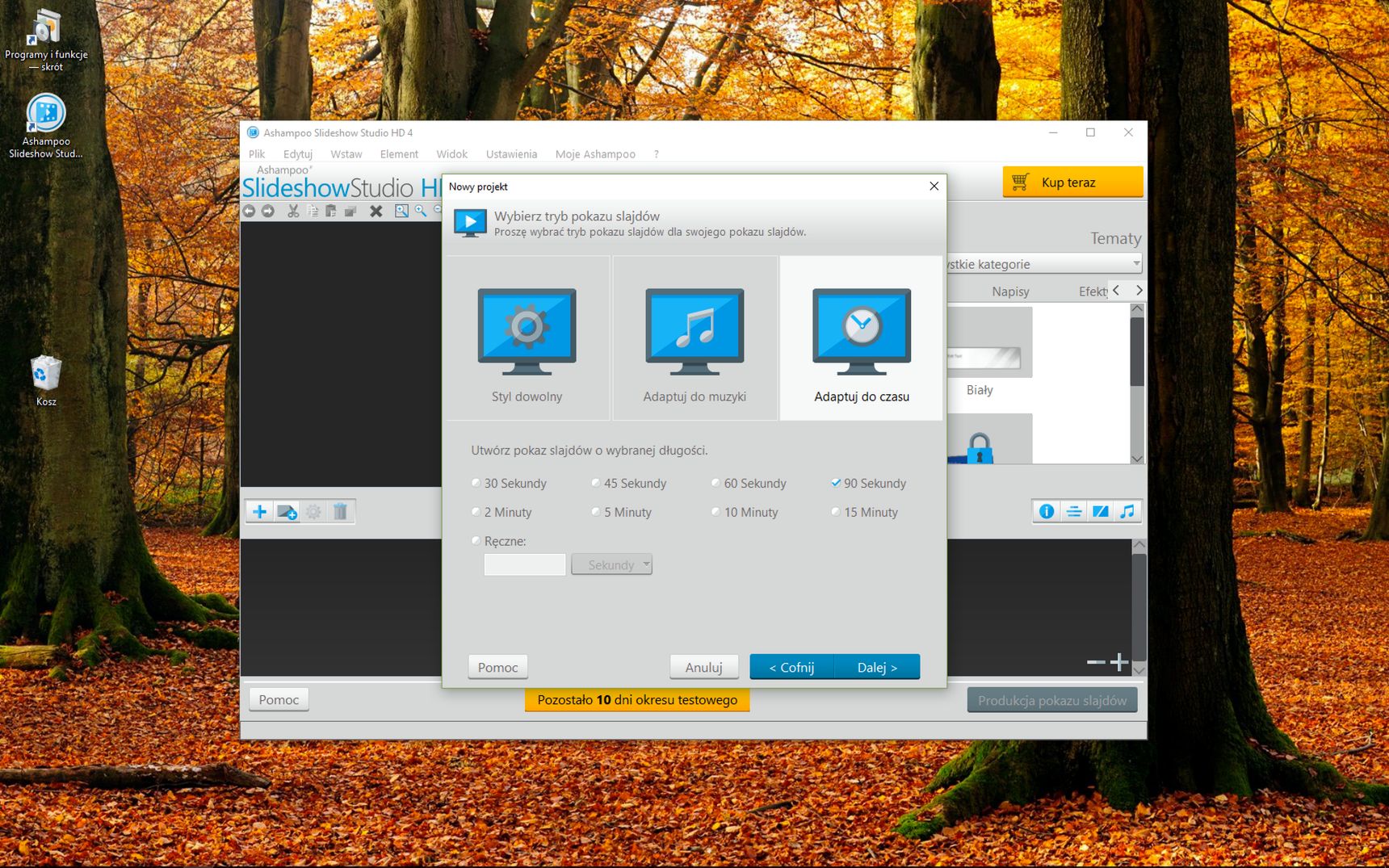Choose the Adaptuj do czasu mode tile

coord(862,338)
